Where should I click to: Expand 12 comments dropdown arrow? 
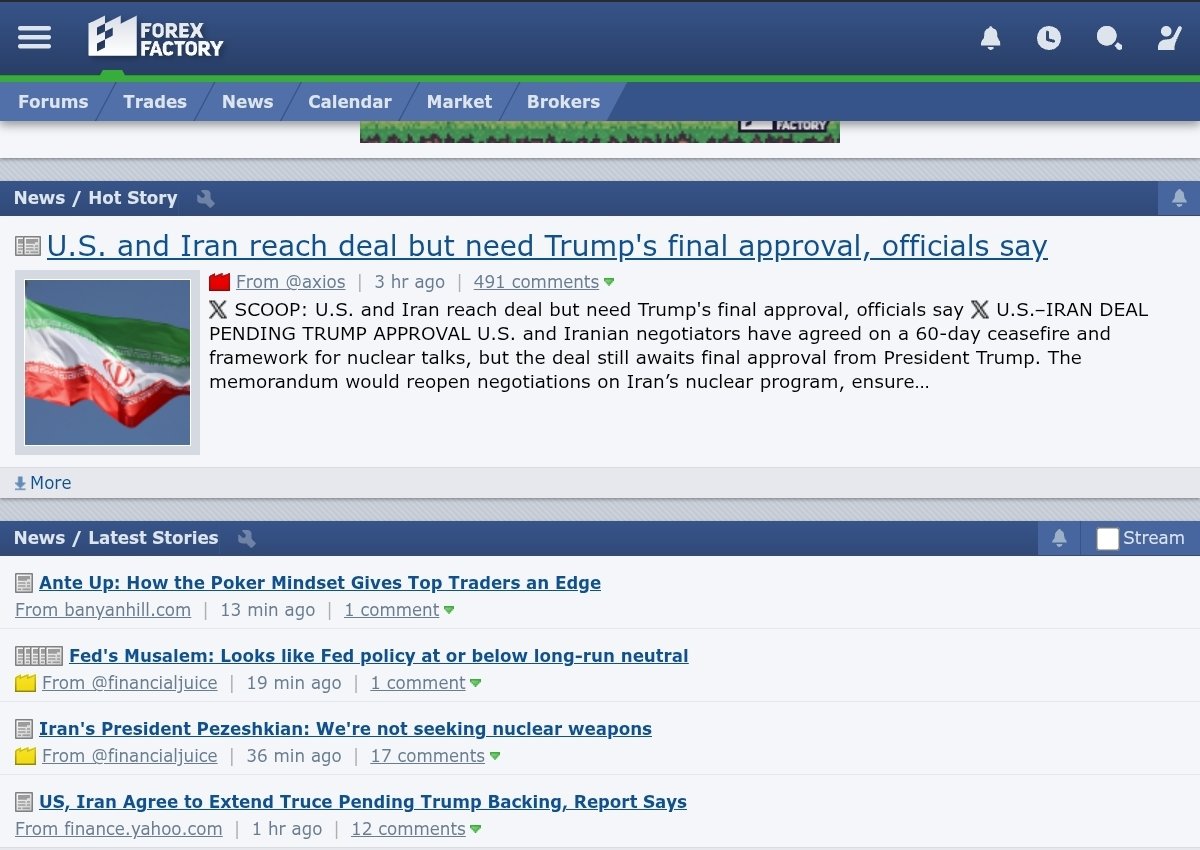(x=475, y=829)
